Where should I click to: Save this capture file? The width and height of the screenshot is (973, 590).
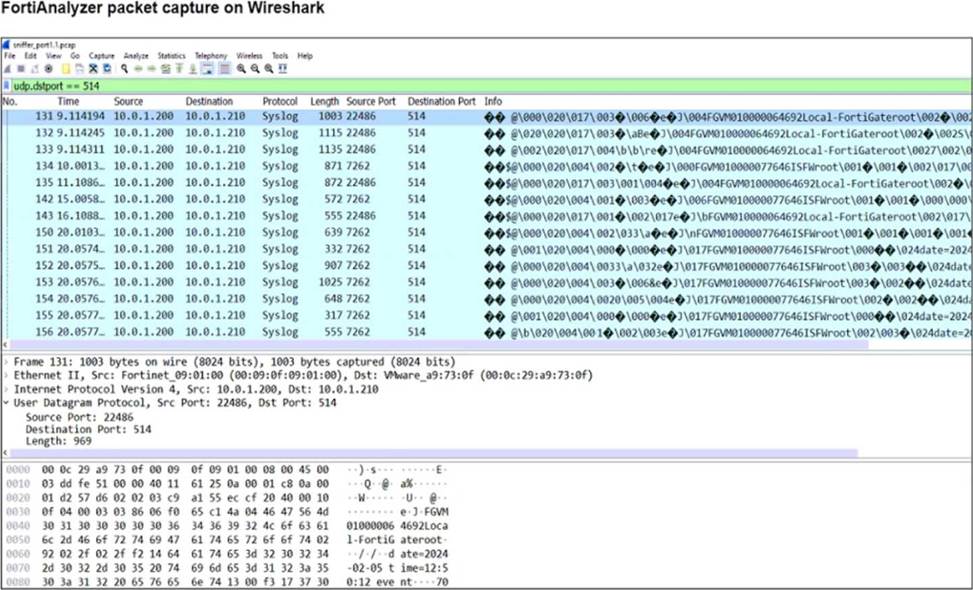pyautogui.click(x=79, y=69)
